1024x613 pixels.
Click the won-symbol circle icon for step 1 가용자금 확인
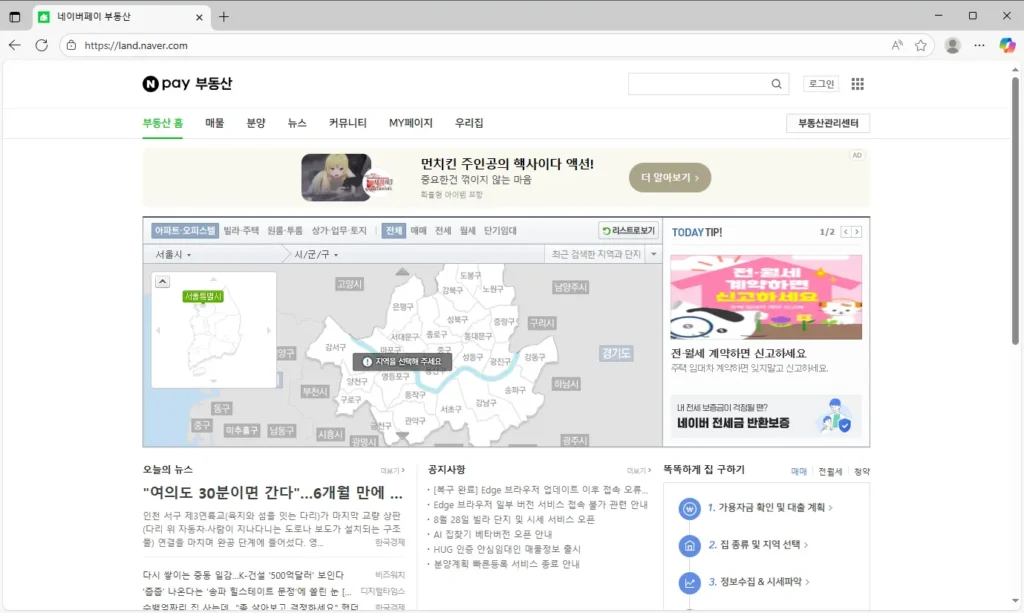click(x=687, y=507)
